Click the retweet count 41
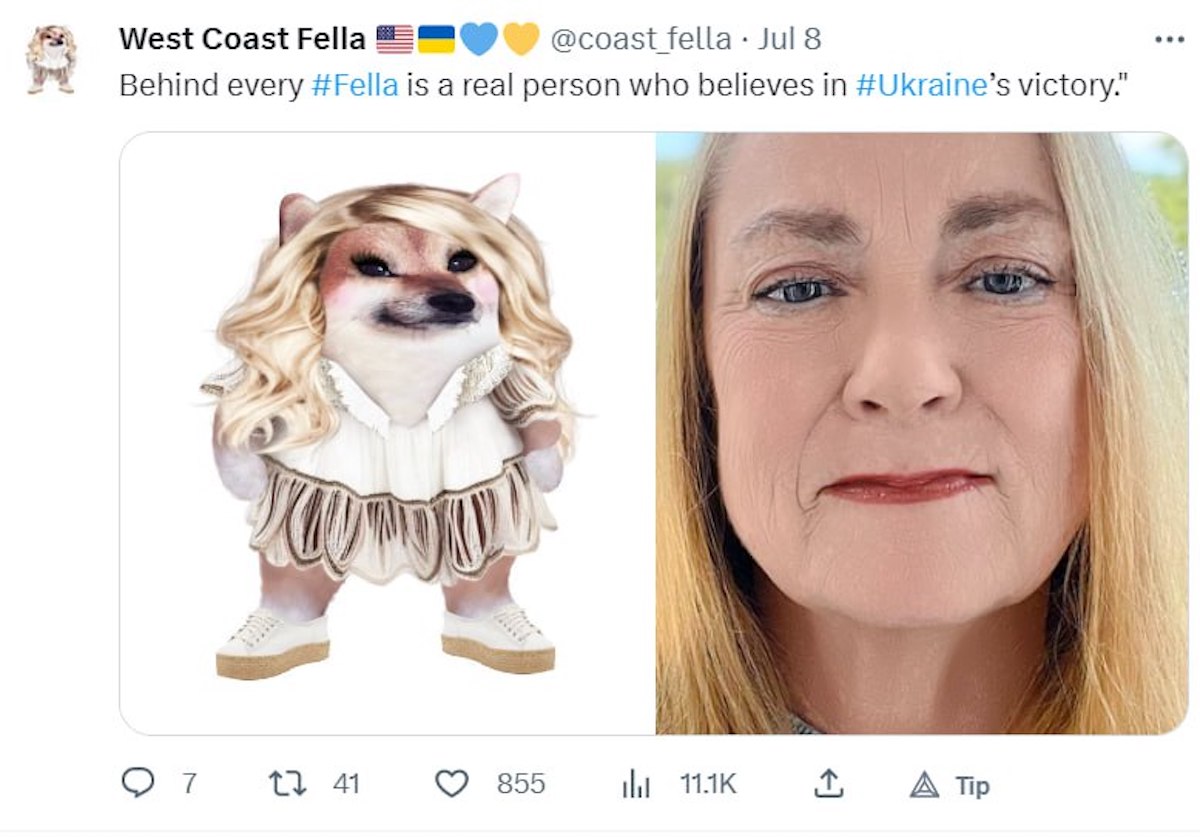The image size is (1200, 838). [x=346, y=784]
